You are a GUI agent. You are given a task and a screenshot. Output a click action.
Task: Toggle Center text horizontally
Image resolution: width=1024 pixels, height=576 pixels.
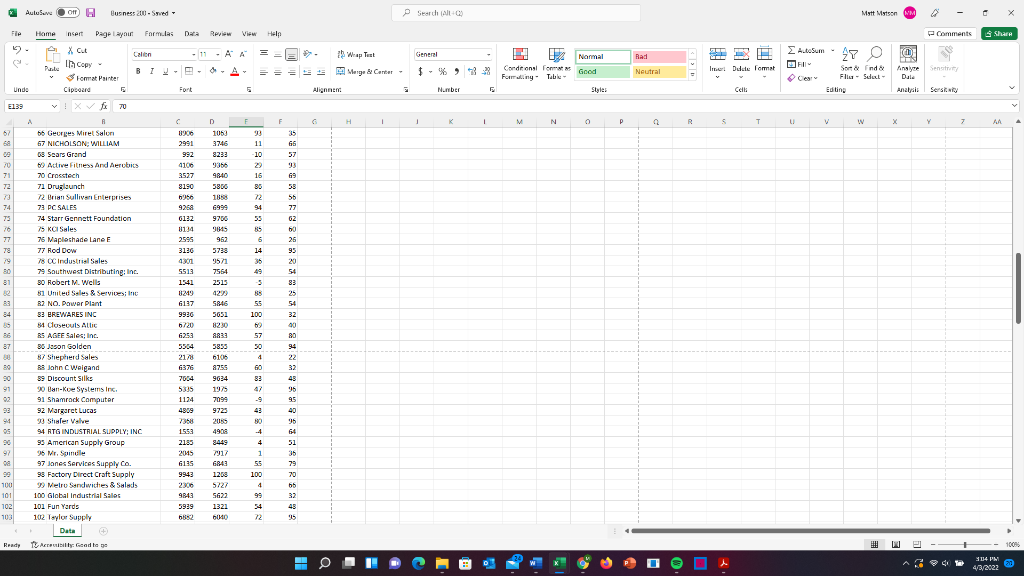tap(278, 72)
